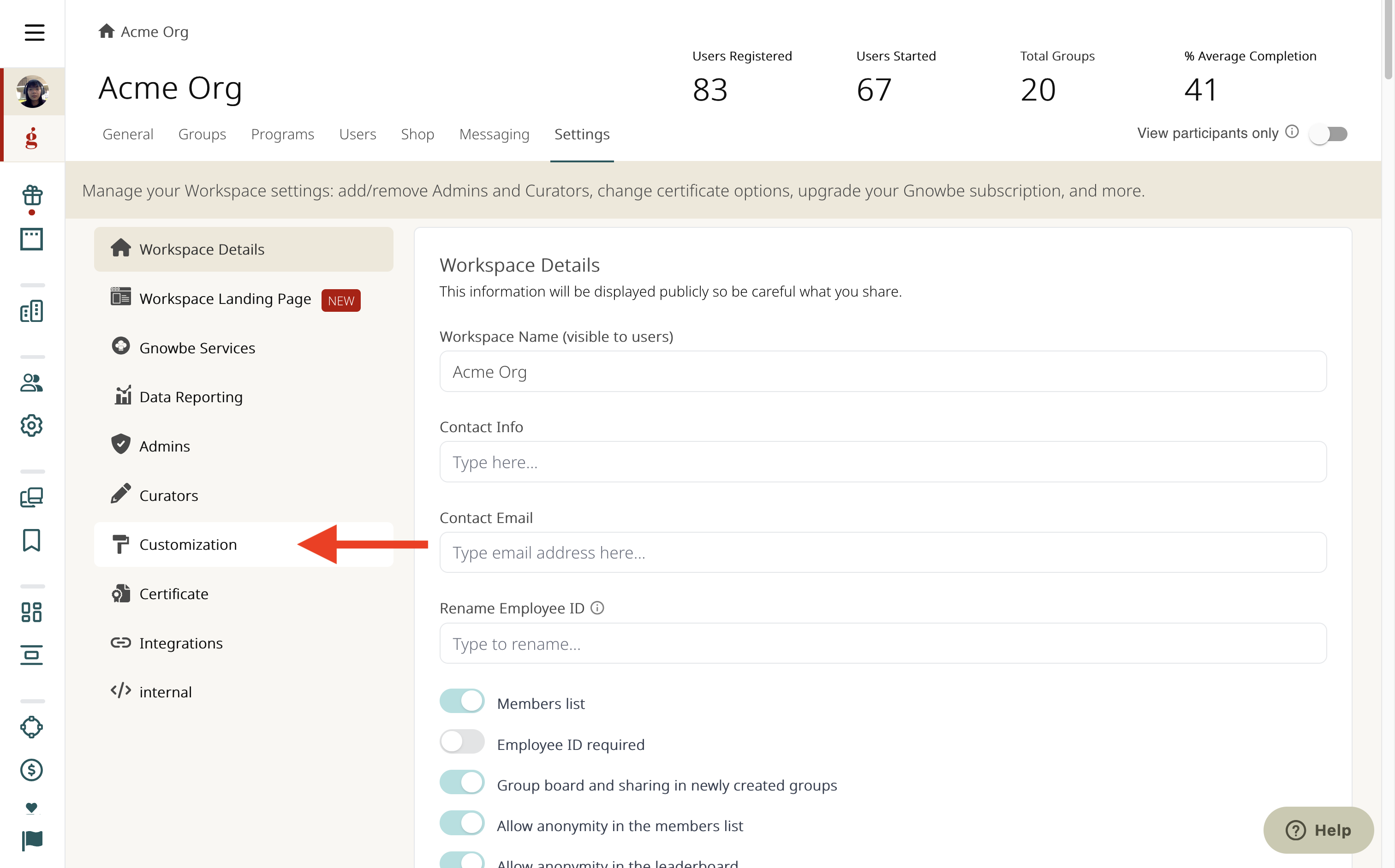1395x868 pixels.
Task: Click the Help button
Action: [1318, 830]
